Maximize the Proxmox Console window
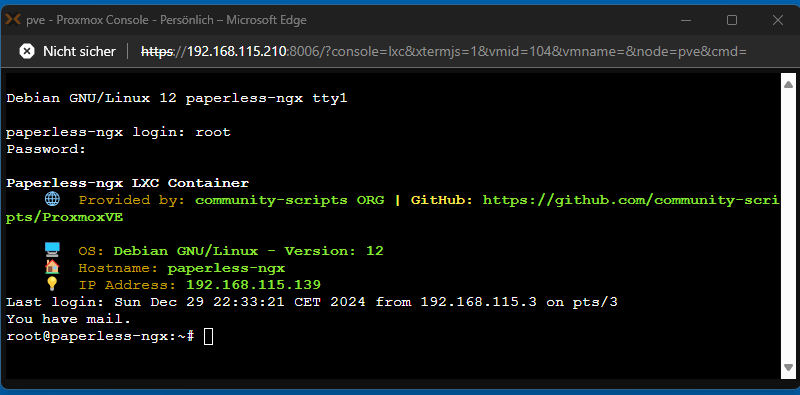Image resolution: width=800 pixels, height=395 pixels. coord(732,20)
